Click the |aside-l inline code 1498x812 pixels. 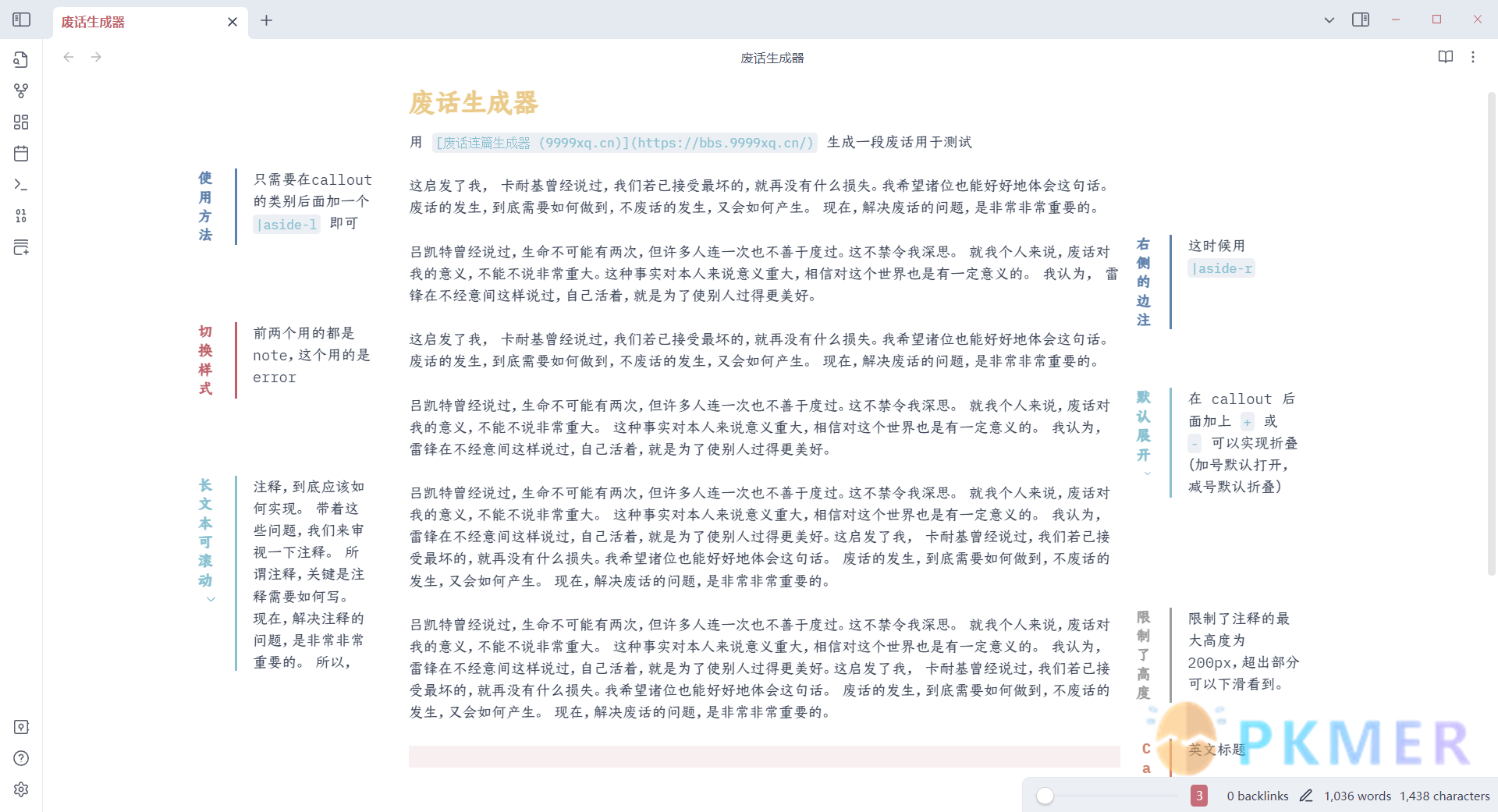click(x=286, y=225)
